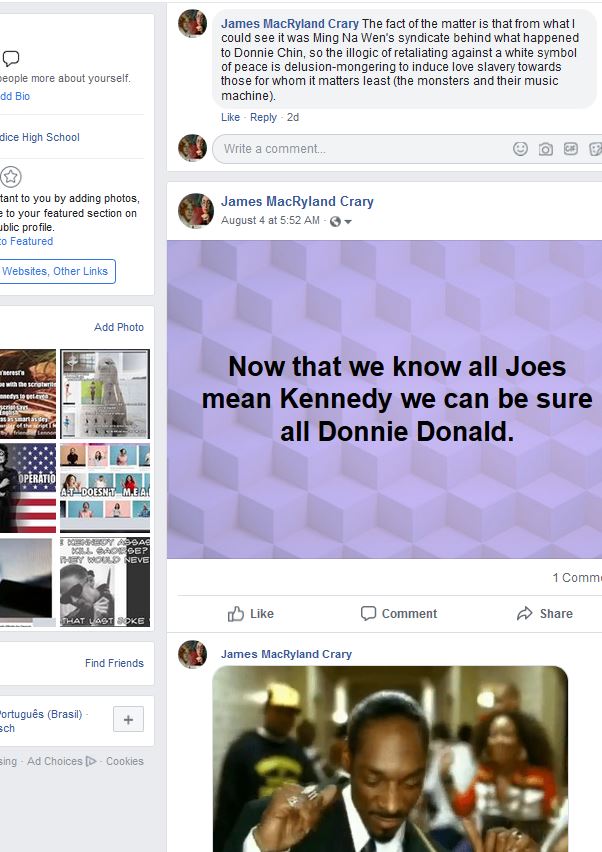Screen dimensions: 602x852
Task: Open August 4 at 5:52 AM timestamp
Action: click(270, 220)
